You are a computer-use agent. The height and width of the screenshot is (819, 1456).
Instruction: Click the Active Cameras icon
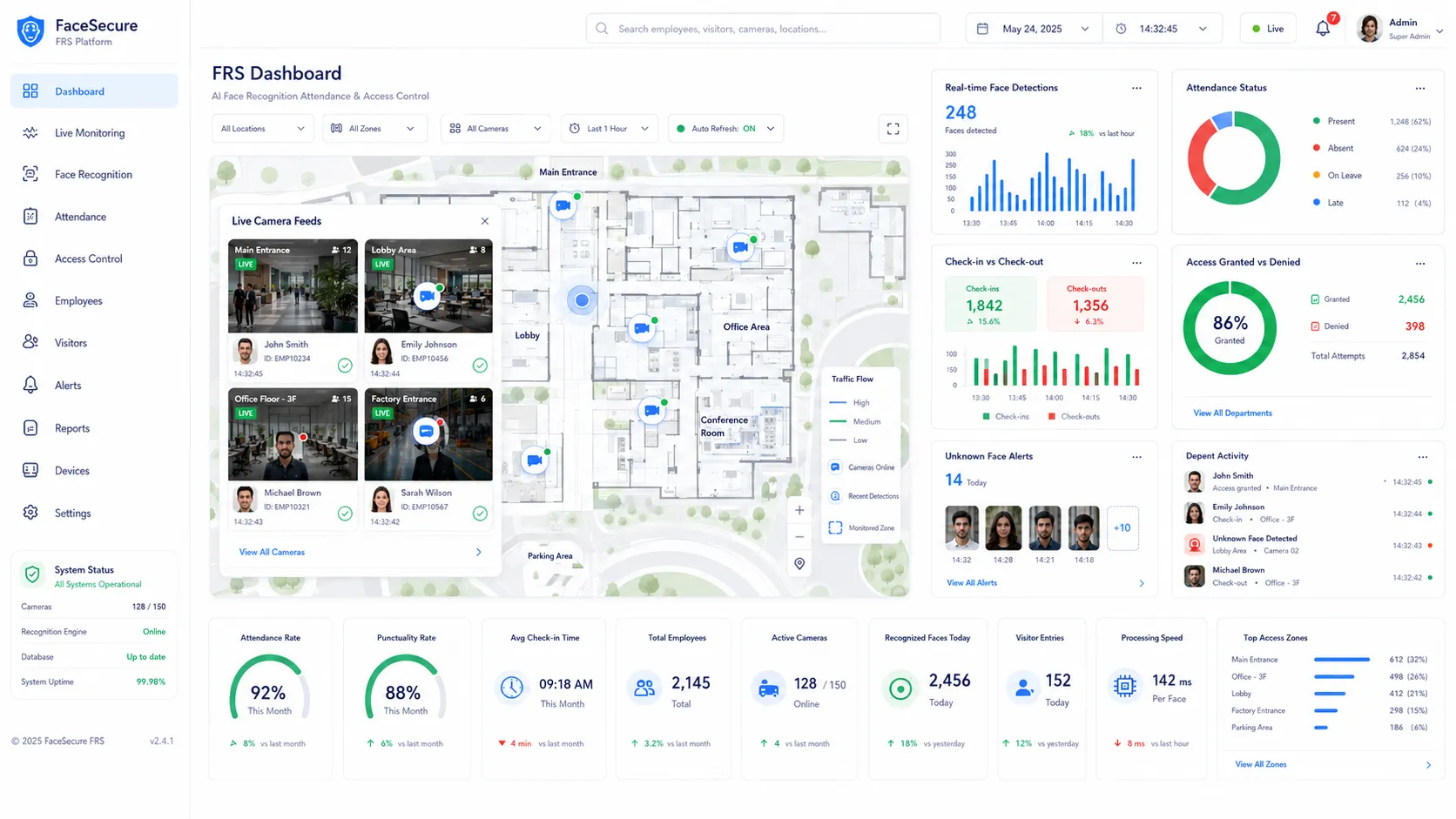[x=768, y=688]
